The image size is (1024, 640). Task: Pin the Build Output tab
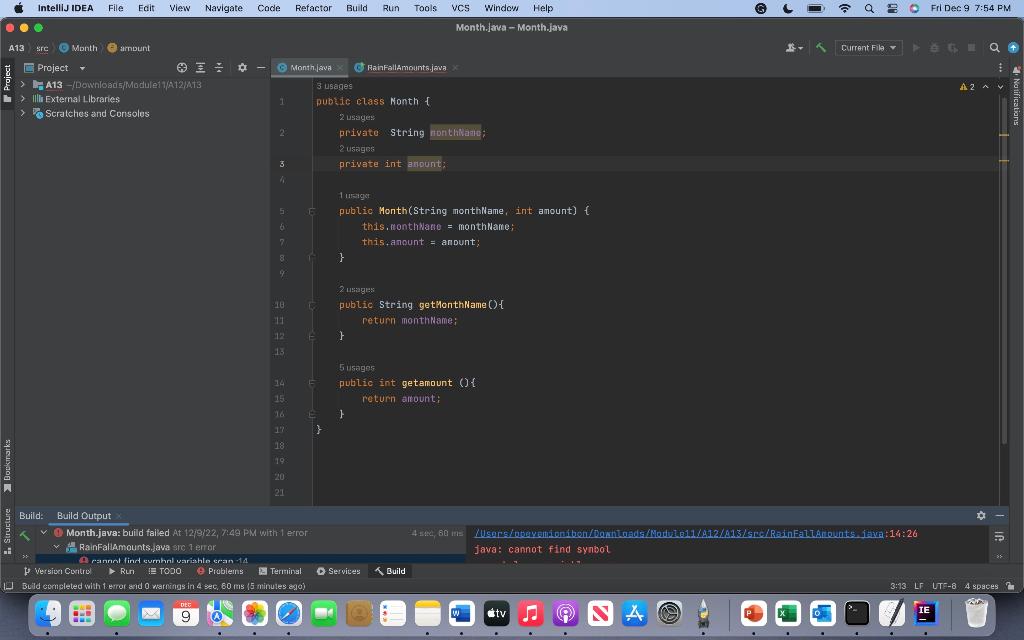pos(84,516)
